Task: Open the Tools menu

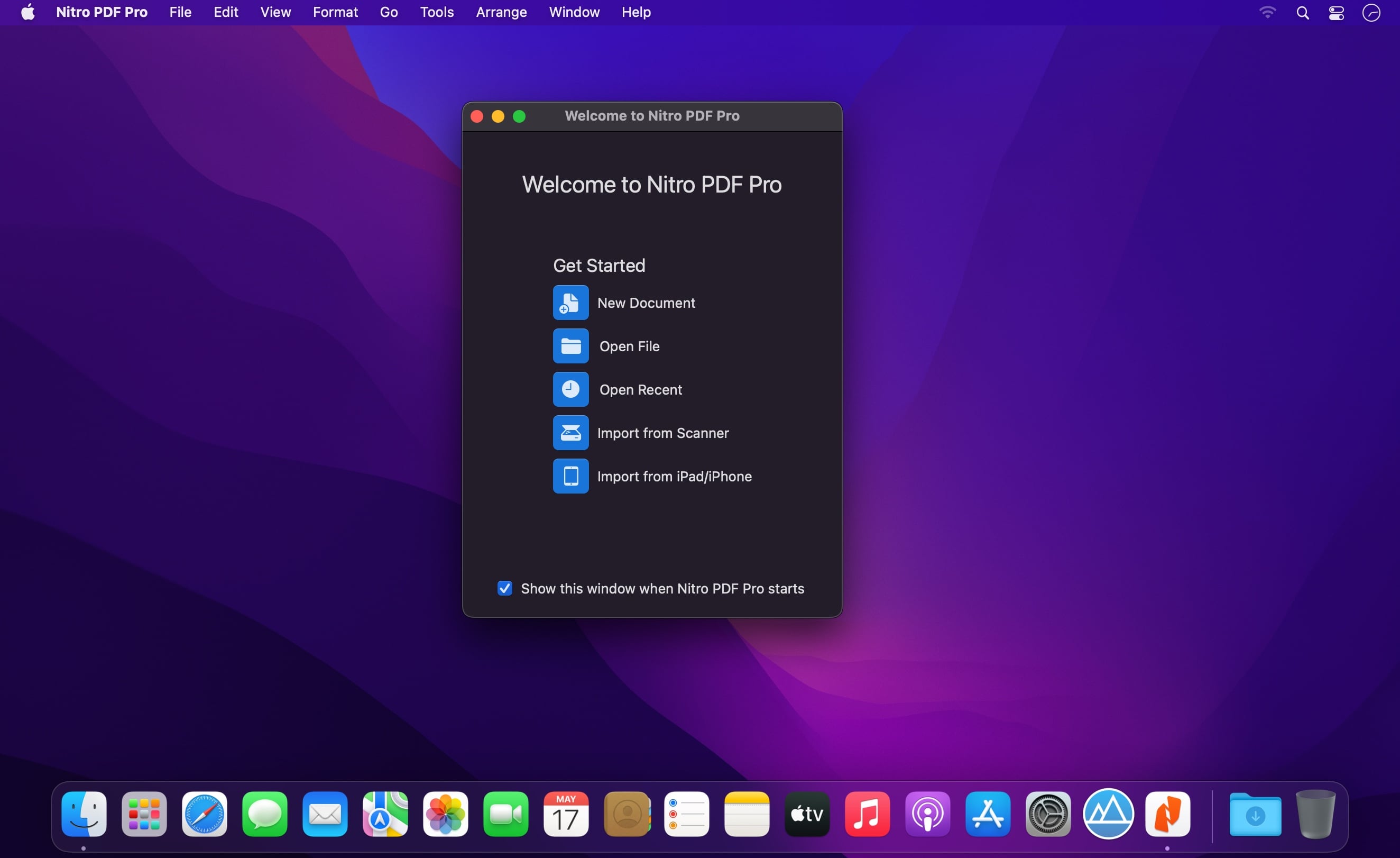Action: 436,13
